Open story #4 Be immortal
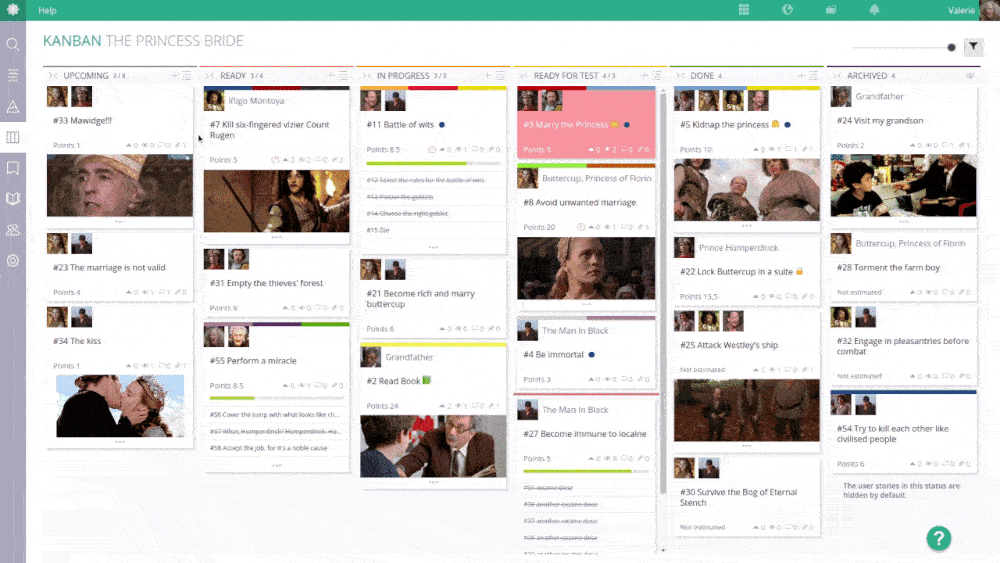The height and width of the screenshot is (563, 1000). (x=553, y=355)
